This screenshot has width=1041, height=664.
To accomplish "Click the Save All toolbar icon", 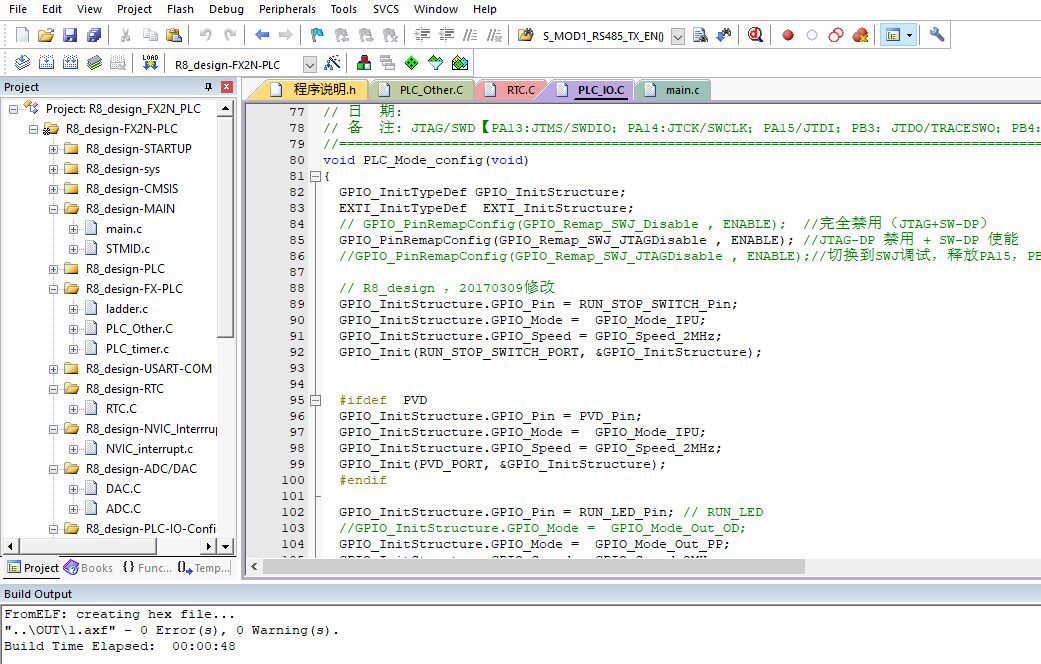I will click(x=93, y=35).
